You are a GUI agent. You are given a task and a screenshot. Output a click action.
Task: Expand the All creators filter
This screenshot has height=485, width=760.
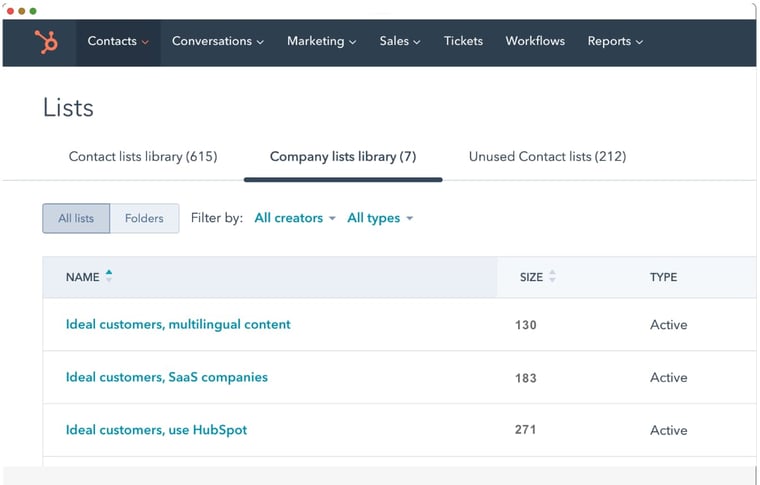(x=294, y=218)
